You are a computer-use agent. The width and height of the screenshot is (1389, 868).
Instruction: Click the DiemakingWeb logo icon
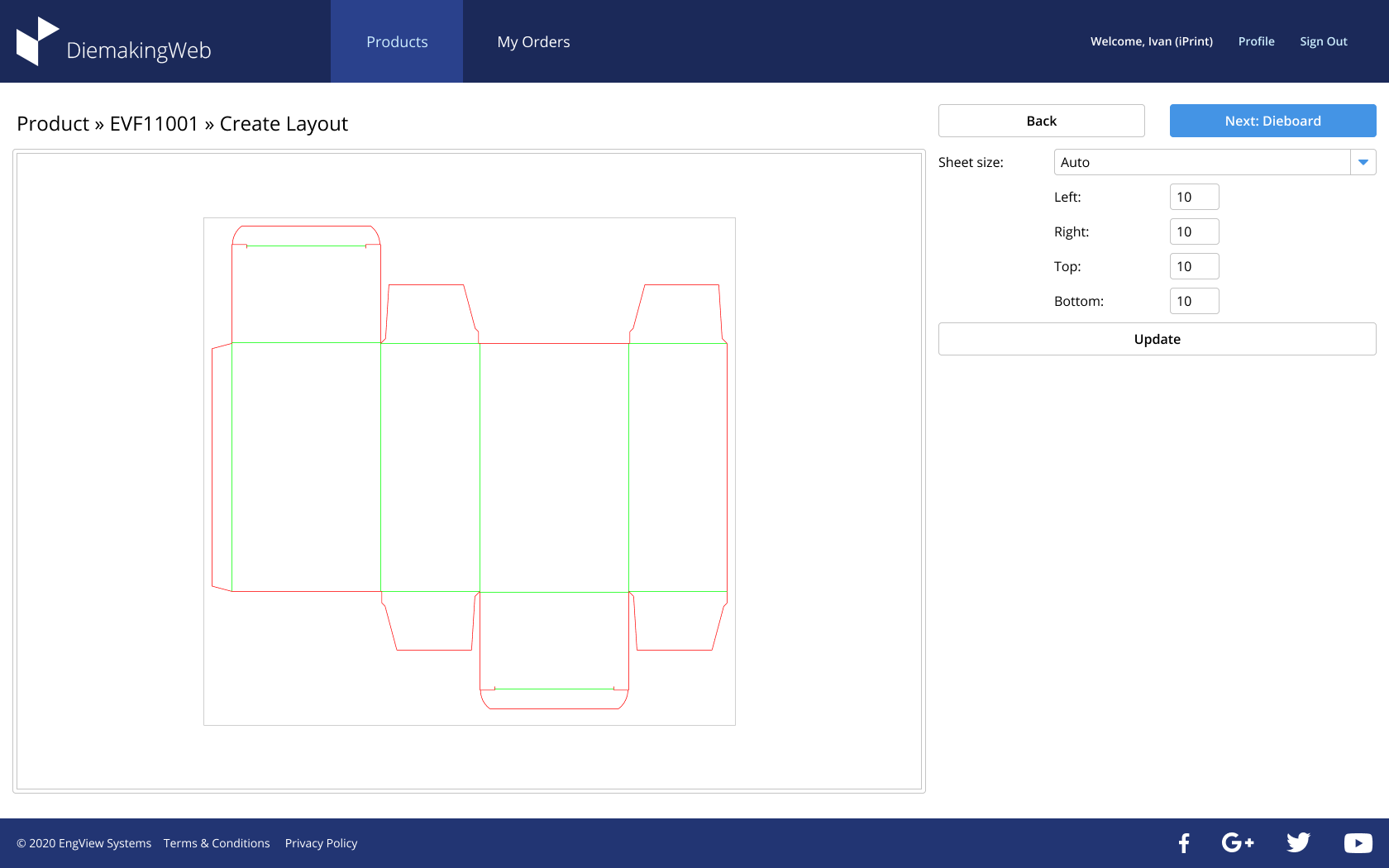pos(37,41)
